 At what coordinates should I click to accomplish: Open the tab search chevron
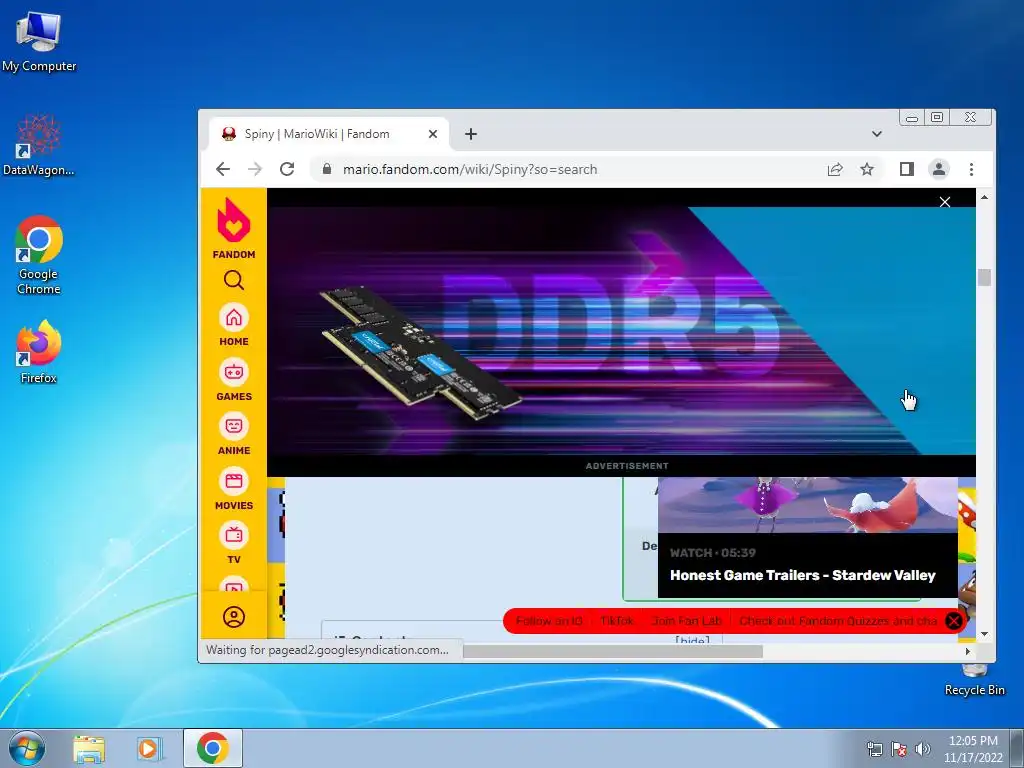[876, 134]
